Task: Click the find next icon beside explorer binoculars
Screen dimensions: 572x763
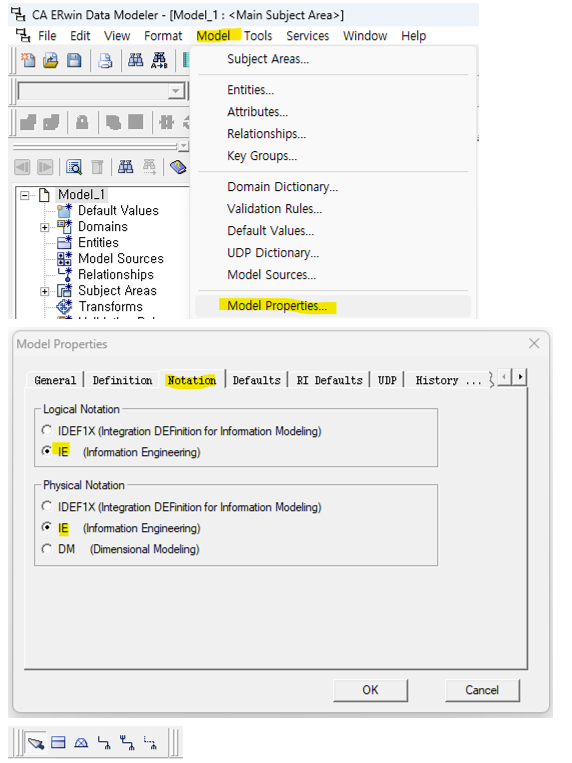Action: (x=149, y=167)
